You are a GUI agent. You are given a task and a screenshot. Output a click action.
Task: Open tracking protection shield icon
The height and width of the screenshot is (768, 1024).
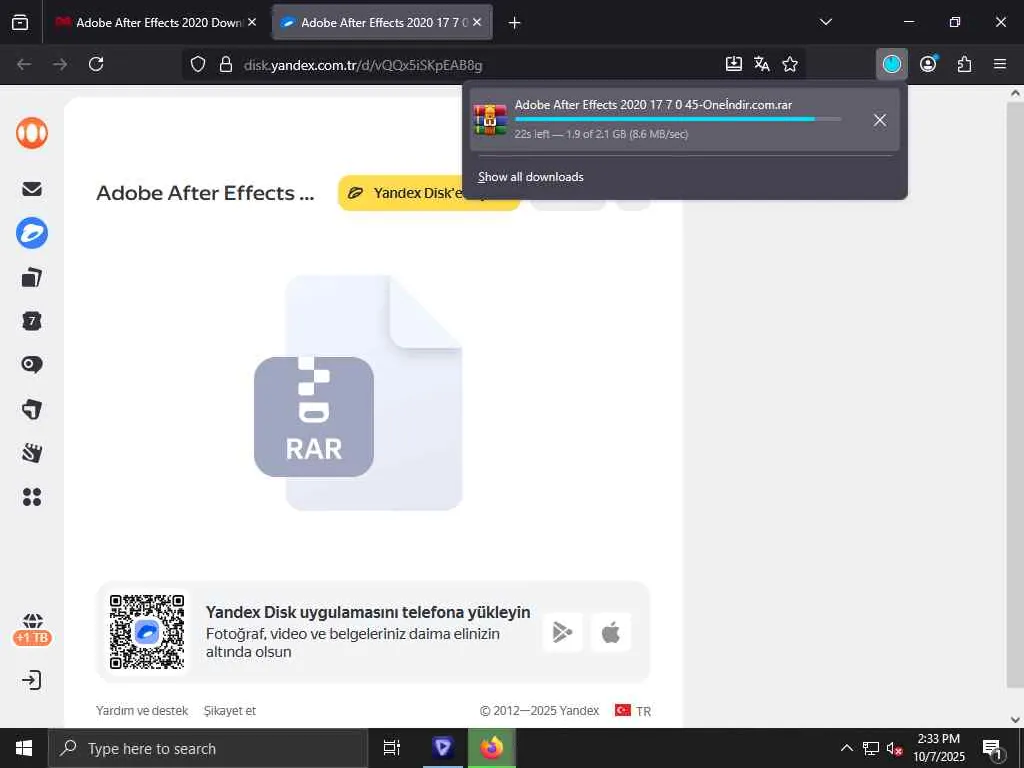click(x=198, y=64)
